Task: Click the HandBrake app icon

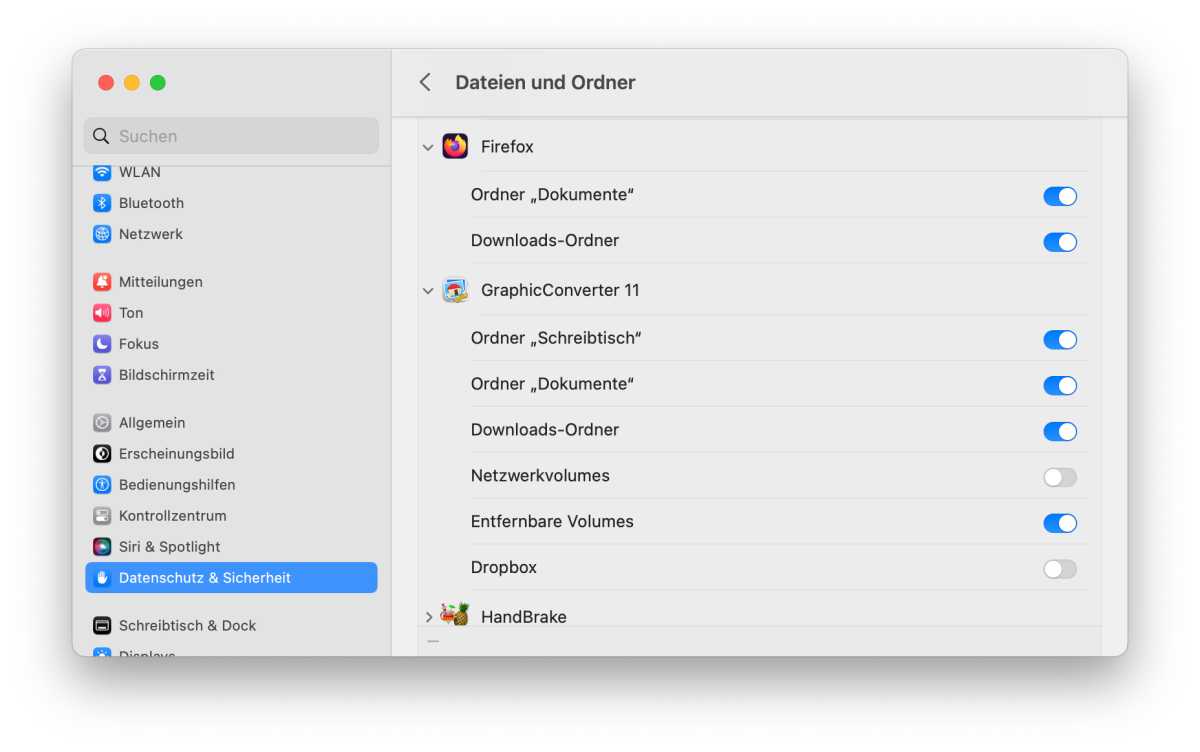Action: pos(455,614)
